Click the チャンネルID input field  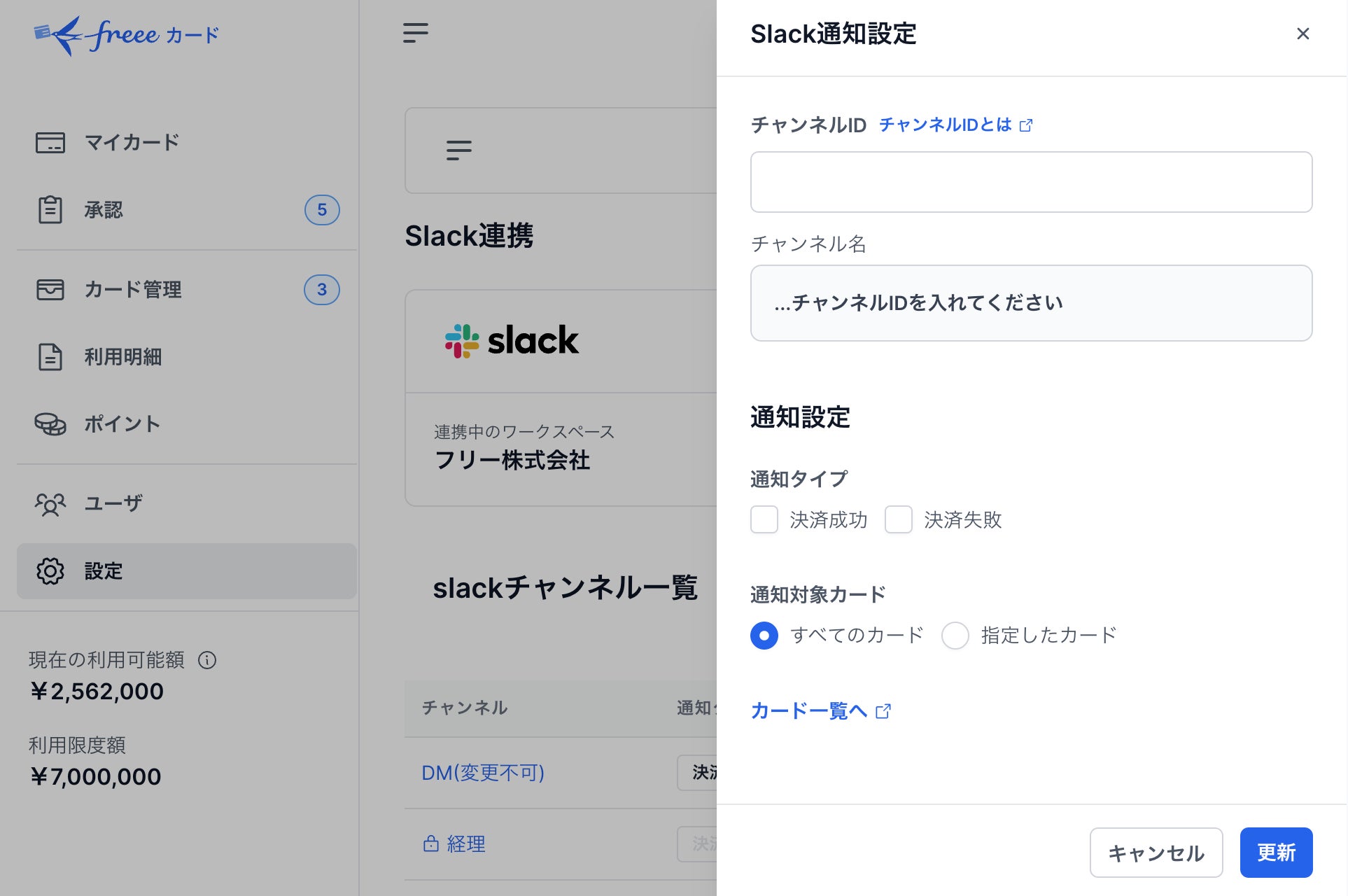pyautogui.click(x=1031, y=182)
